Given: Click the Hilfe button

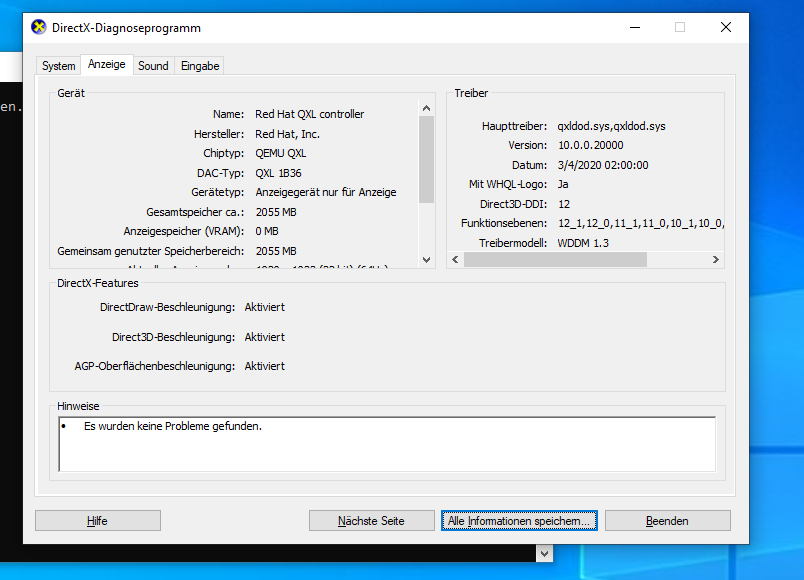Looking at the screenshot, I should tap(97, 521).
